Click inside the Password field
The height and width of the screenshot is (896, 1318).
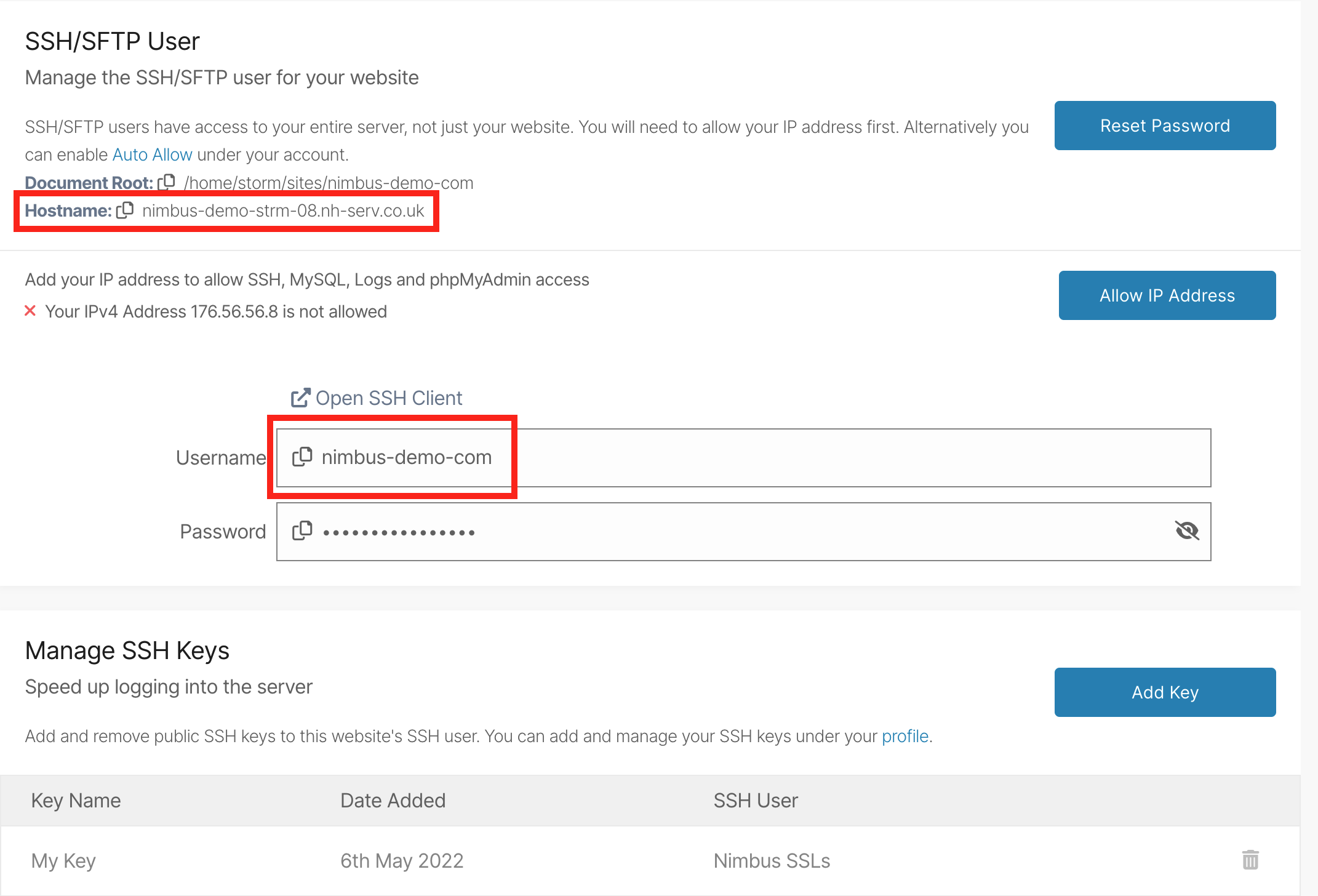coord(738,532)
